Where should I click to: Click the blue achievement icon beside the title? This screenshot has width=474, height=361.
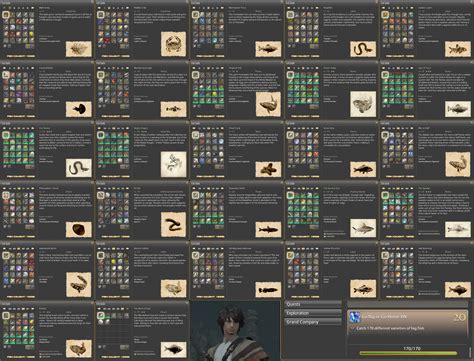(355, 317)
